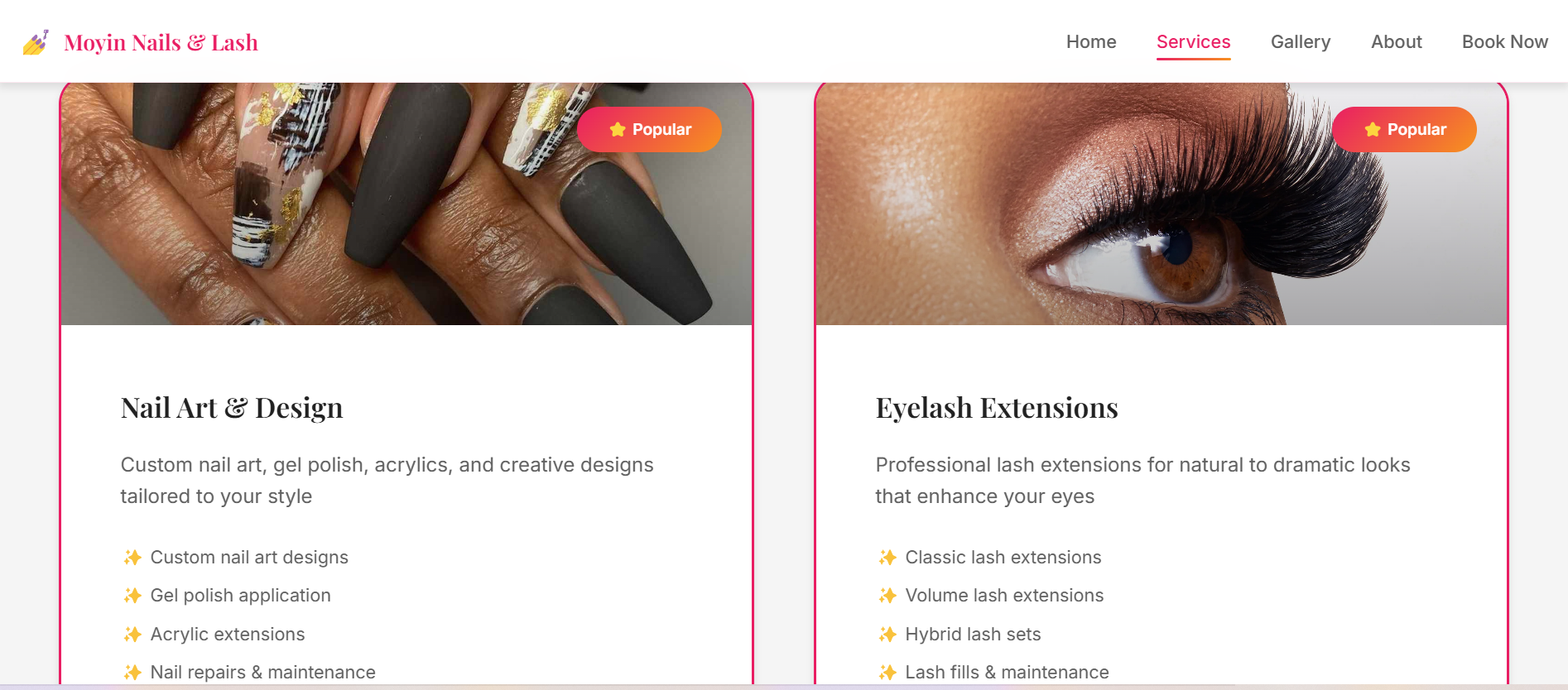The image size is (1568, 690).
Task: Click sparkle icon beside Volume lash extensions
Action: [x=887, y=596]
